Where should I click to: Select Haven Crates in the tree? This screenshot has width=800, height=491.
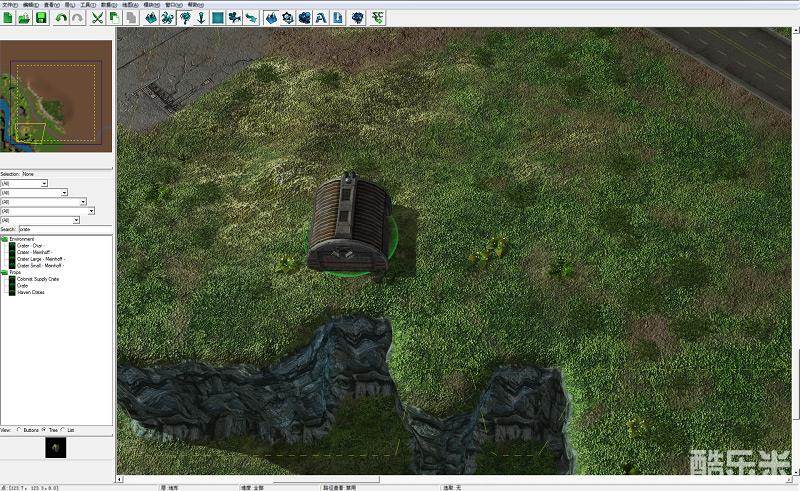(x=31, y=292)
